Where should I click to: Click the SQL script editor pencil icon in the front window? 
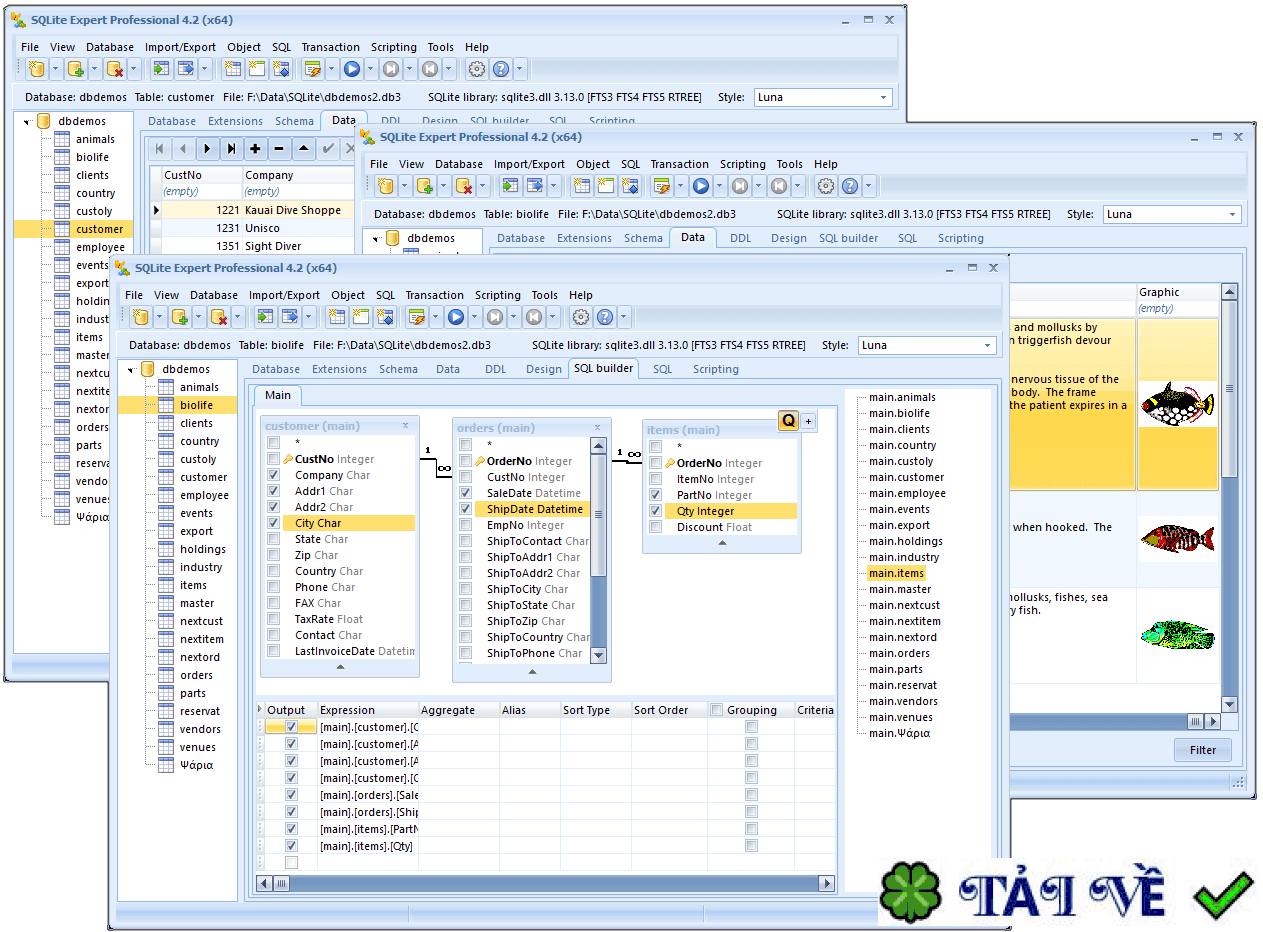point(416,317)
